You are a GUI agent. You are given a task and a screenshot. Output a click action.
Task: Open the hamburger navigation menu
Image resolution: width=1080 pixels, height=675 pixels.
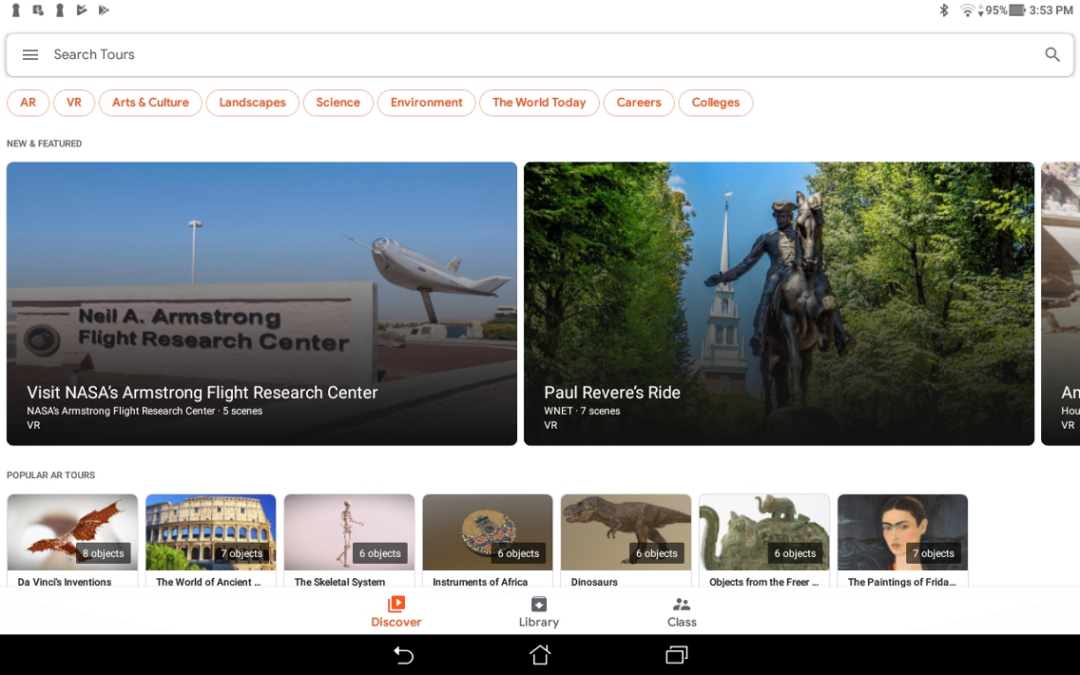pyautogui.click(x=30, y=55)
